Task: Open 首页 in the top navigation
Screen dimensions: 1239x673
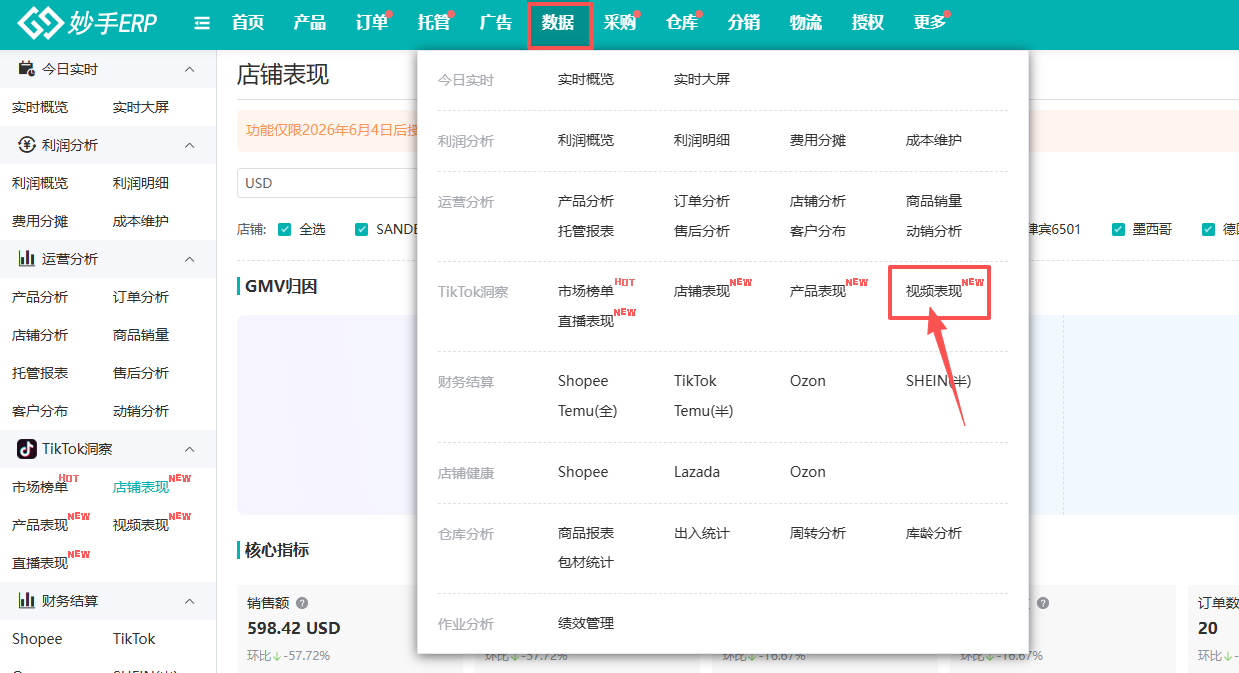Action: click(248, 23)
